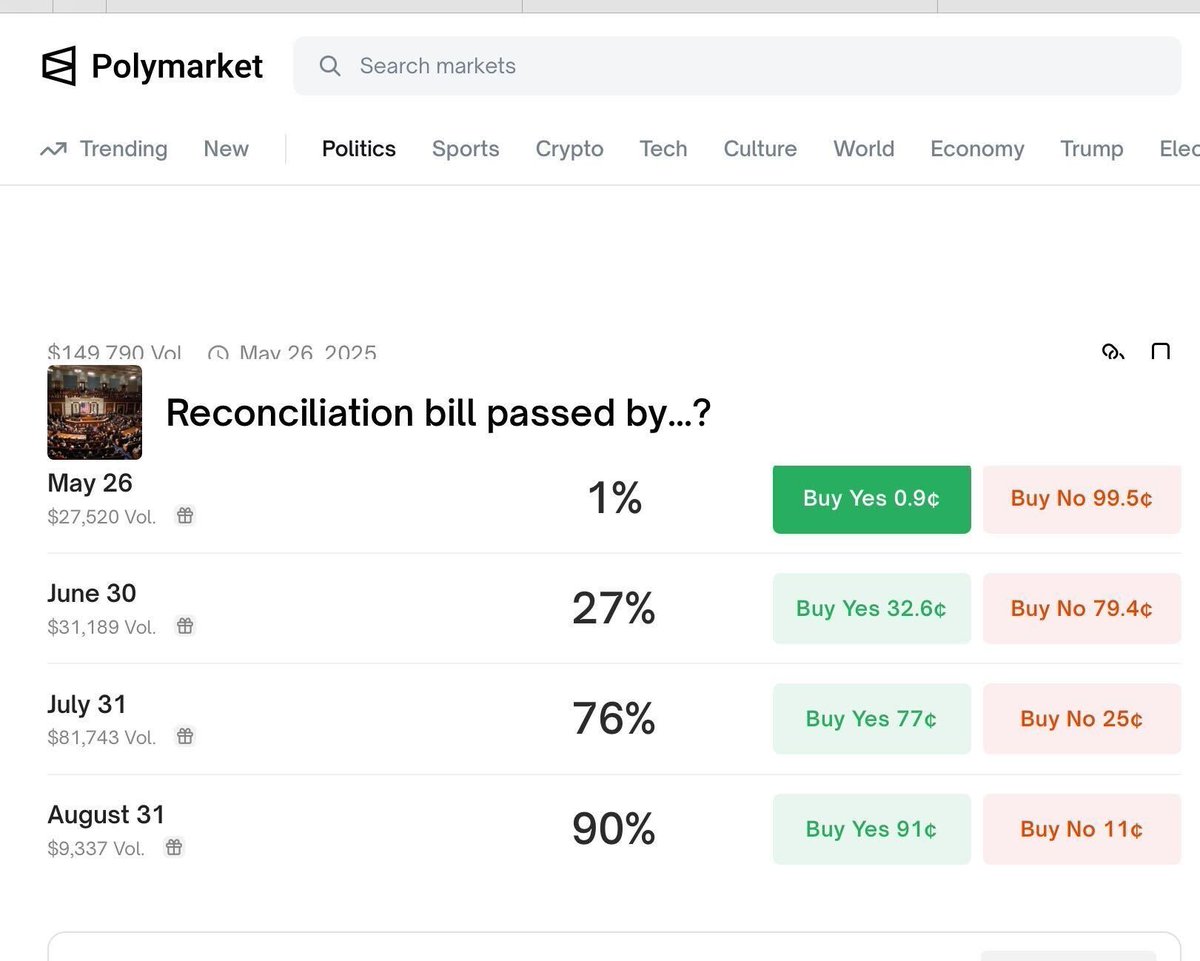Click the $31,189 Vol. text

(102, 627)
